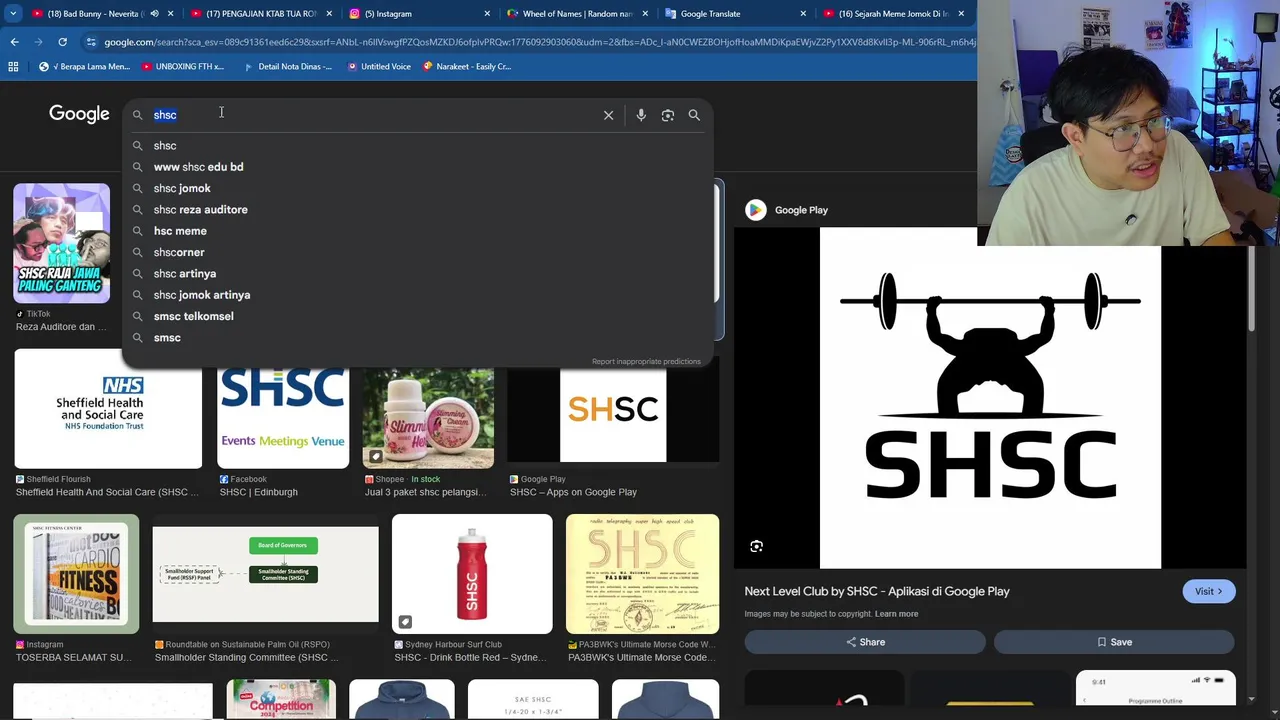Open the Berapa Lama Men... bookmark
Image resolution: width=1280 pixels, height=720 pixels.
pyautogui.click(x=84, y=66)
